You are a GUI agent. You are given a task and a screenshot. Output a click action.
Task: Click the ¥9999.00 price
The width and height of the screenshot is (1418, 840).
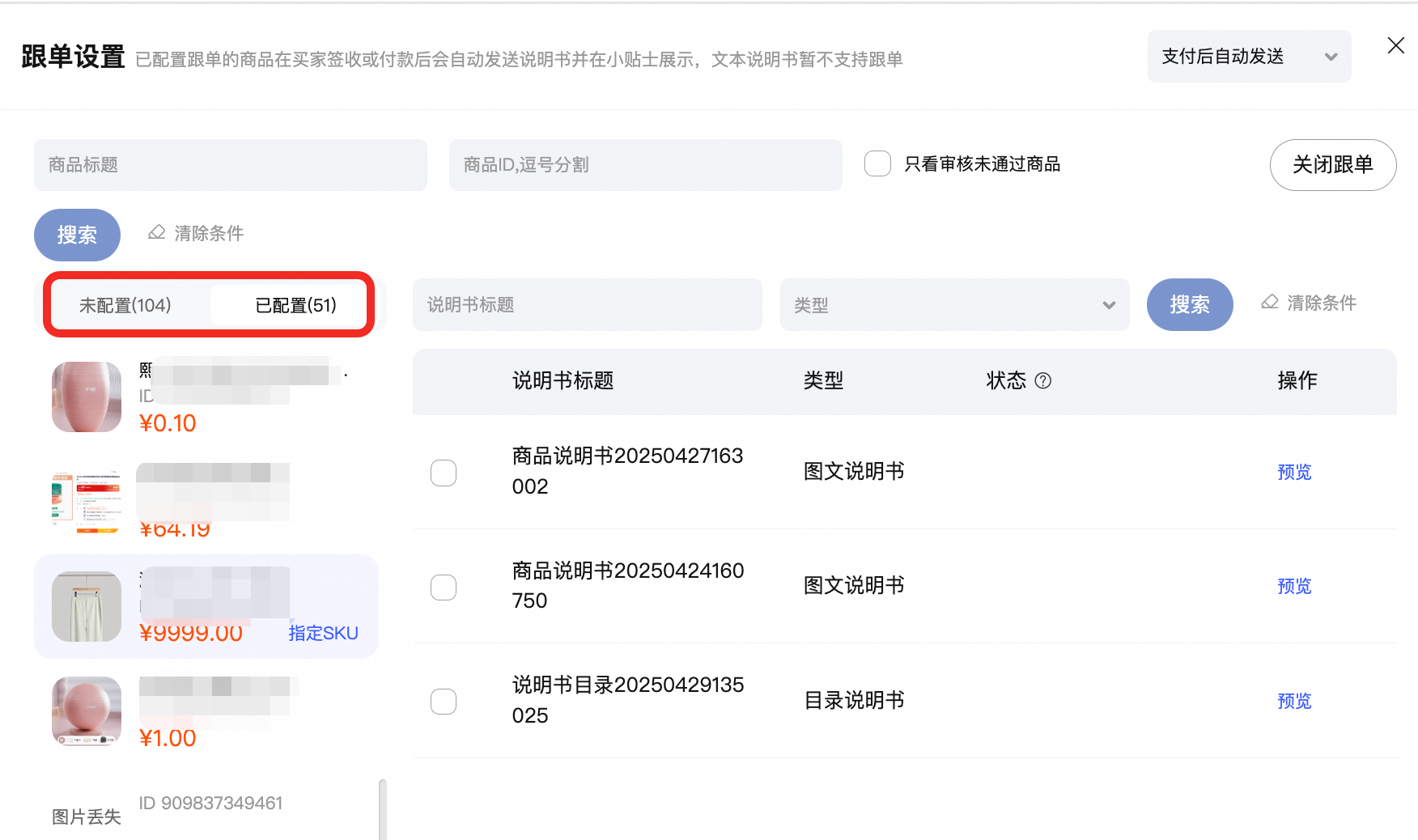point(191,634)
